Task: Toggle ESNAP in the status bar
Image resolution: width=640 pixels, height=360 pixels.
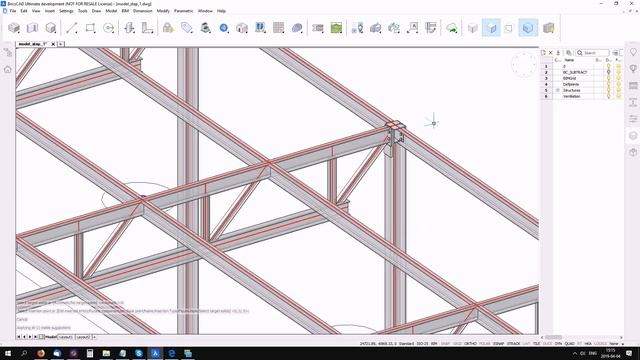Action: [498, 344]
